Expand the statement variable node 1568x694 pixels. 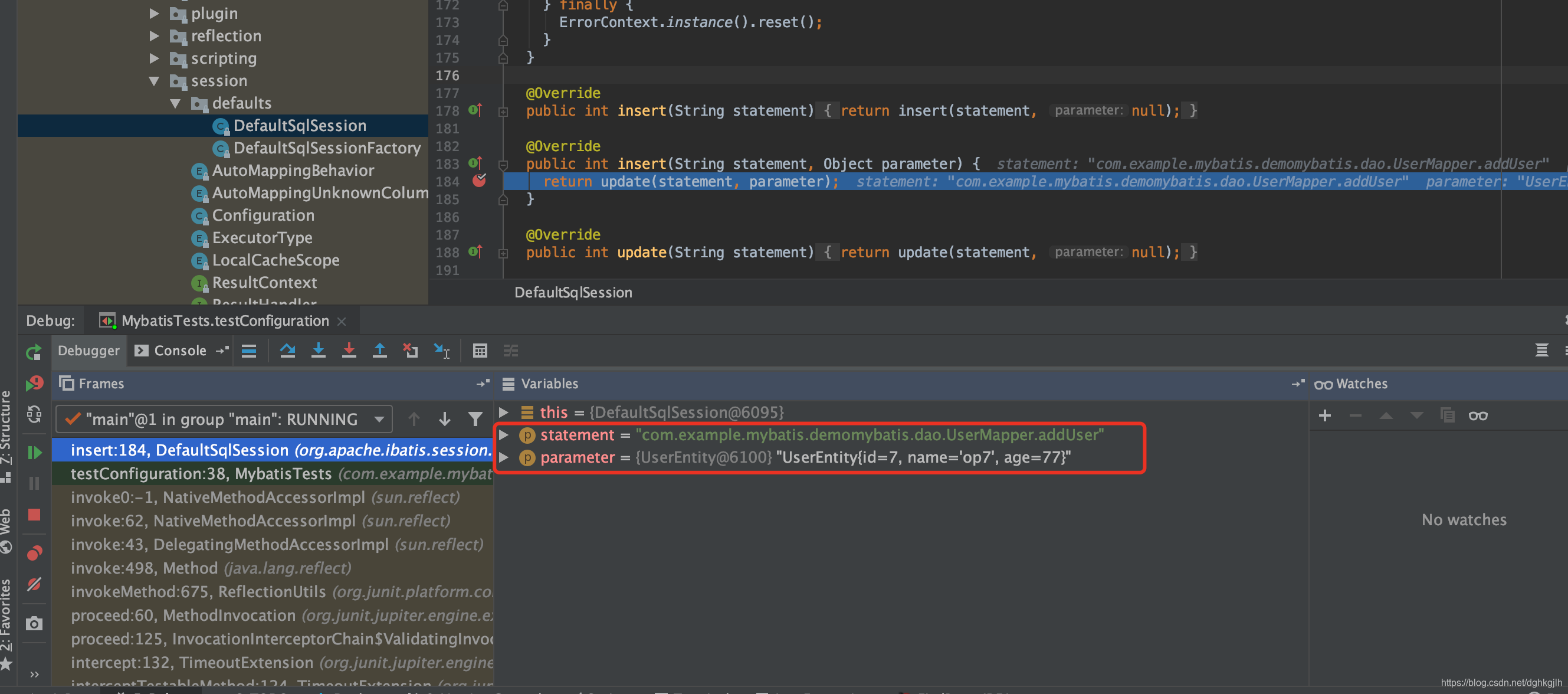click(x=503, y=435)
